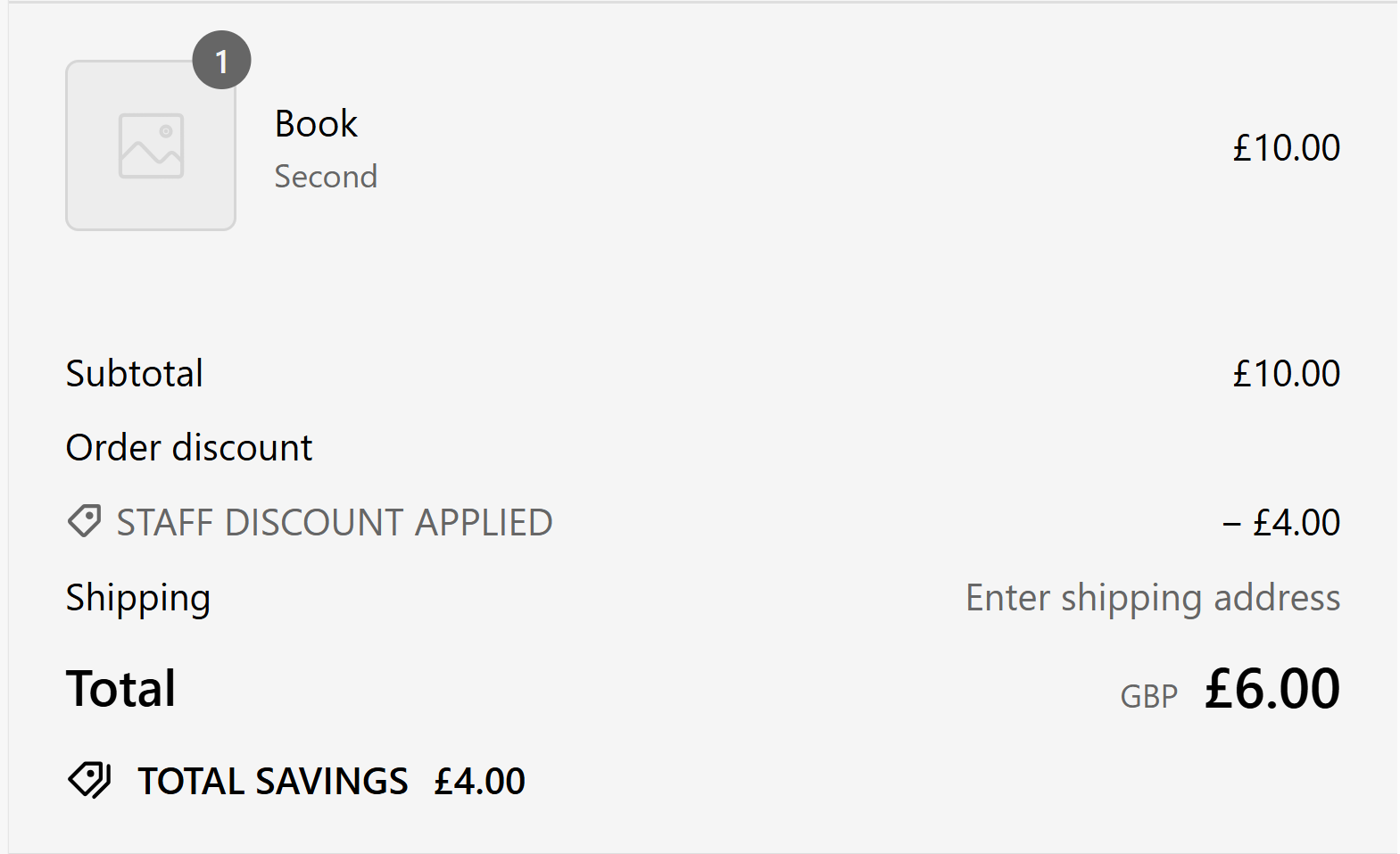Click the £10.00 item price

click(1286, 147)
